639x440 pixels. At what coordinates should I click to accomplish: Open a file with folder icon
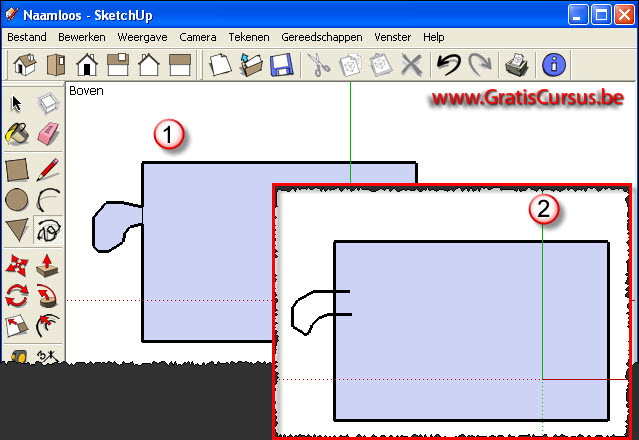[x=251, y=64]
